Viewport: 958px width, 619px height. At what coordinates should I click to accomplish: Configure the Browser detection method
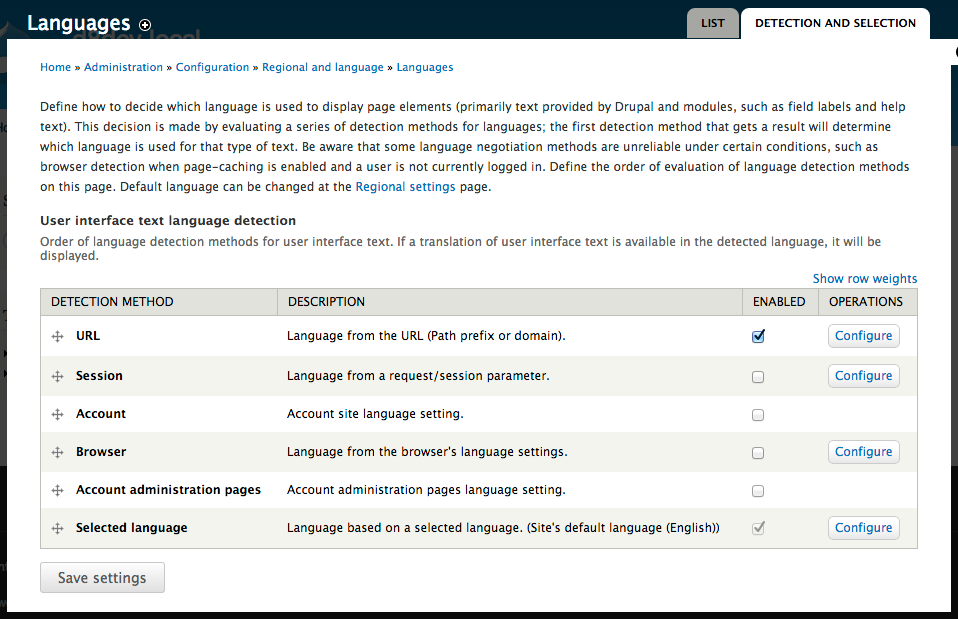tap(863, 452)
